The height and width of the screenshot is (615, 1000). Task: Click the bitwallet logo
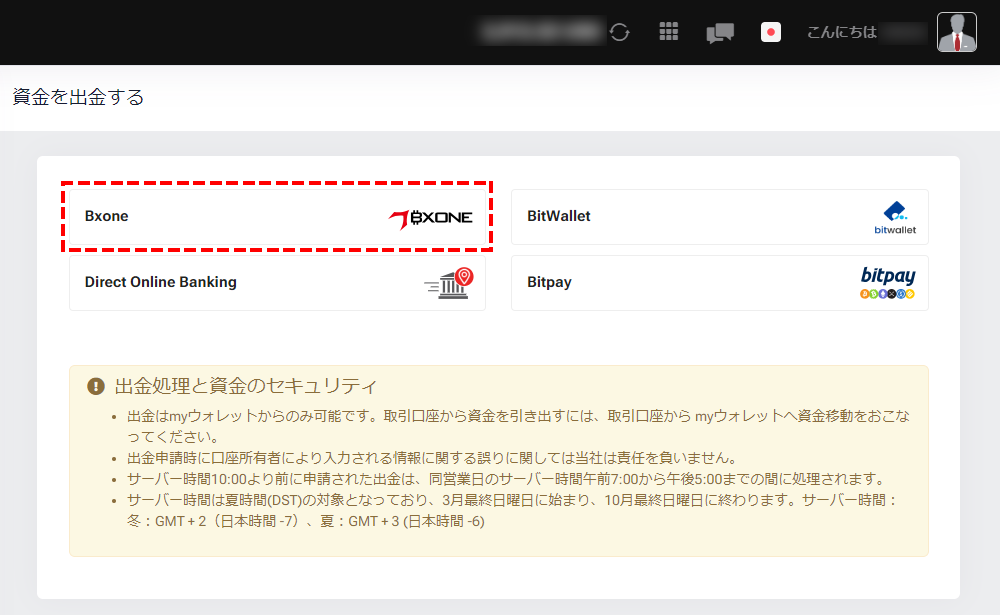pos(895,218)
